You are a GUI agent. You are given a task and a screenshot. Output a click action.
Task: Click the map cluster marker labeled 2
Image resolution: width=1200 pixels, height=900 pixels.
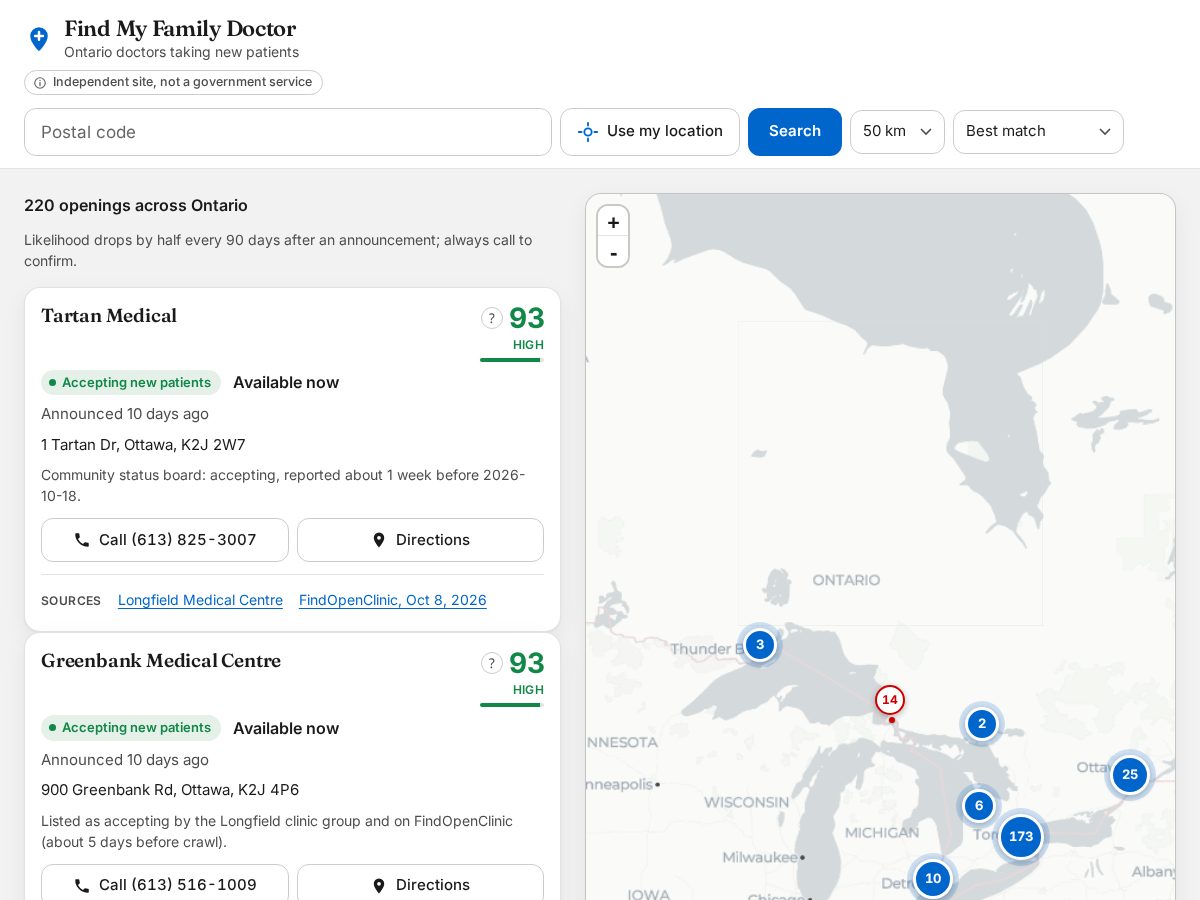pyautogui.click(x=982, y=724)
